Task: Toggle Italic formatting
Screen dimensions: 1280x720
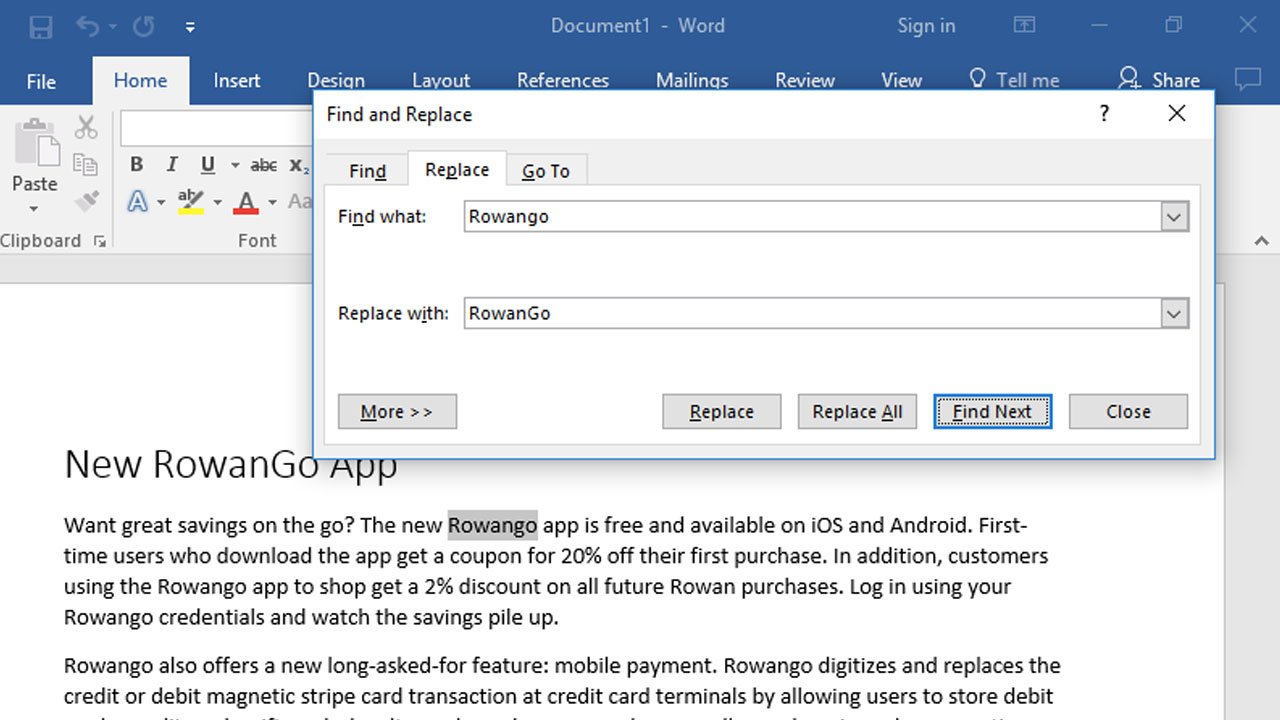Action: pyautogui.click(x=172, y=165)
